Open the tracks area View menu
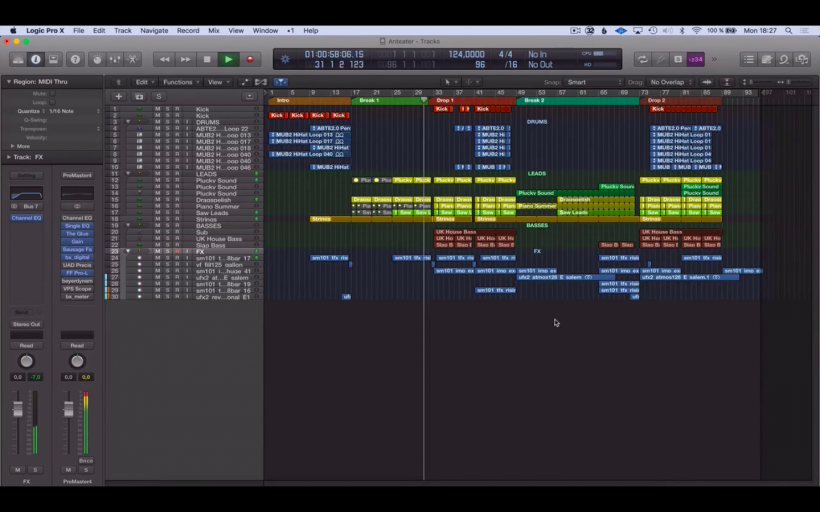 point(218,82)
